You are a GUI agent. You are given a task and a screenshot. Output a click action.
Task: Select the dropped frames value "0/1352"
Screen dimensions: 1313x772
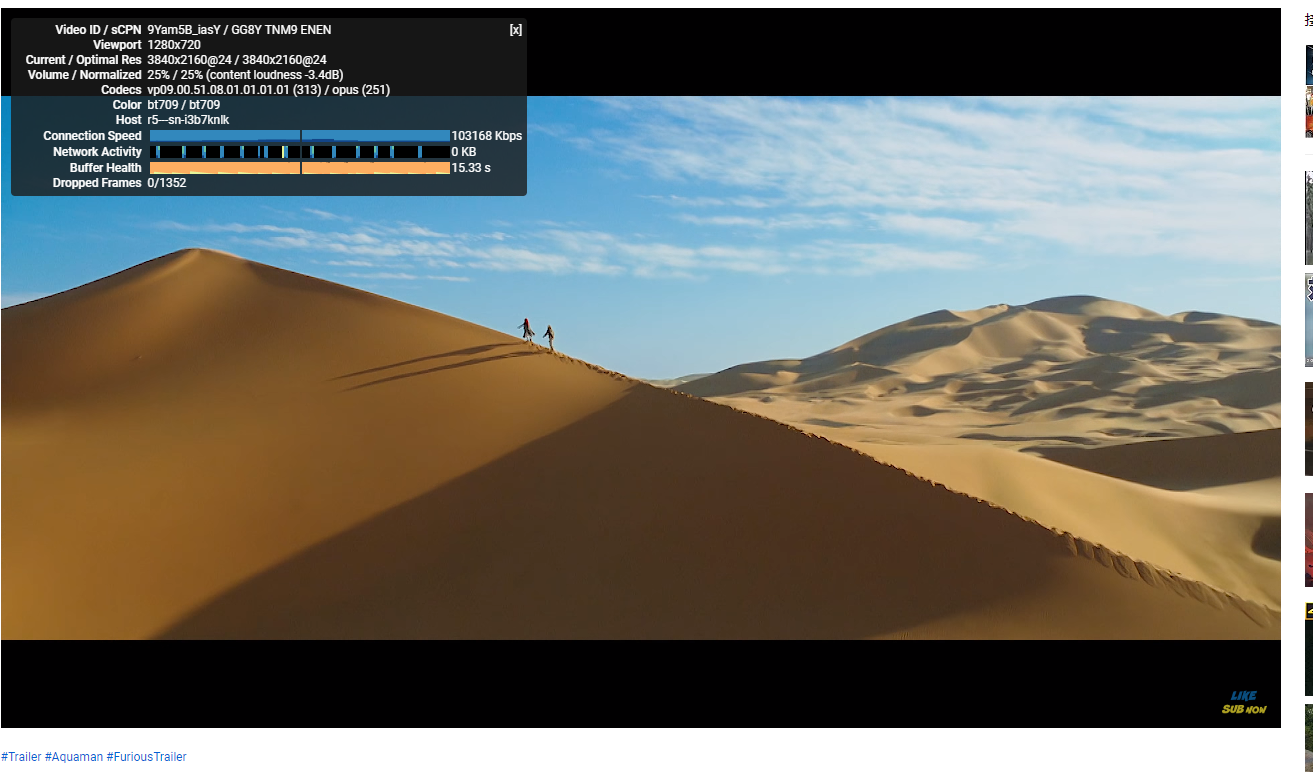pyautogui.click(x=167, y=183)
